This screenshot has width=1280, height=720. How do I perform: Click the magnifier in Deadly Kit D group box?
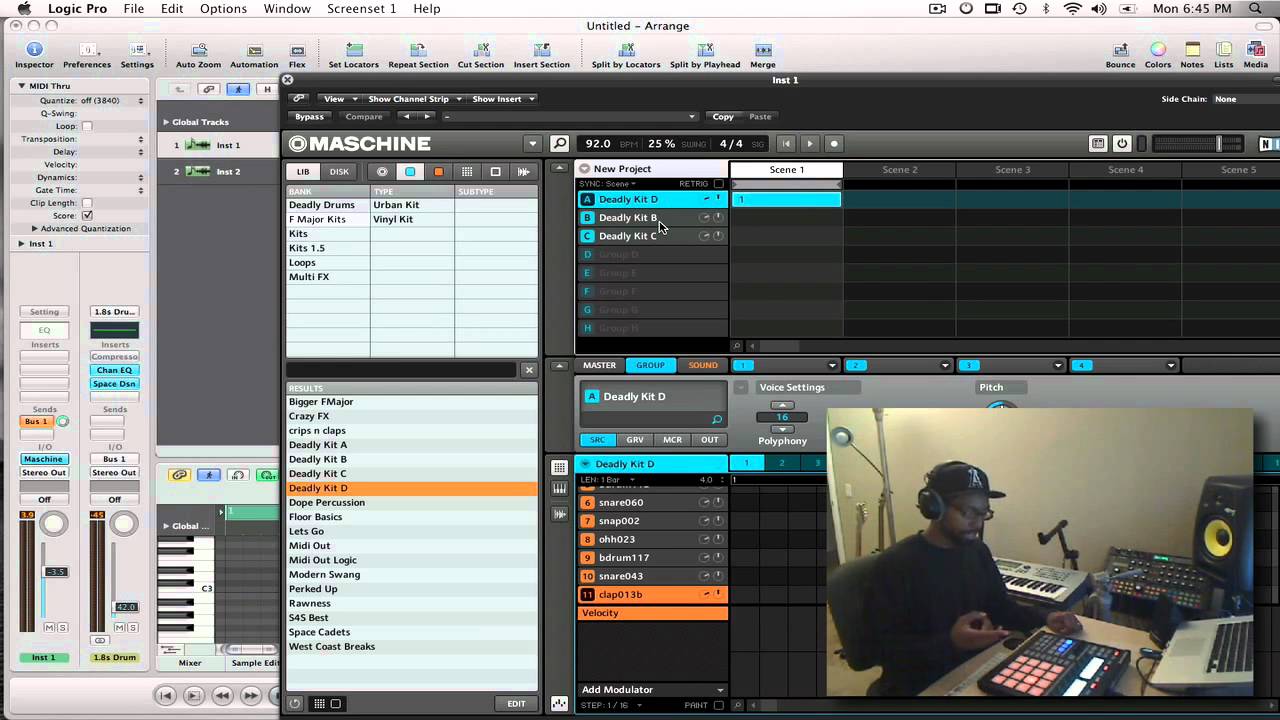[716, 420]
